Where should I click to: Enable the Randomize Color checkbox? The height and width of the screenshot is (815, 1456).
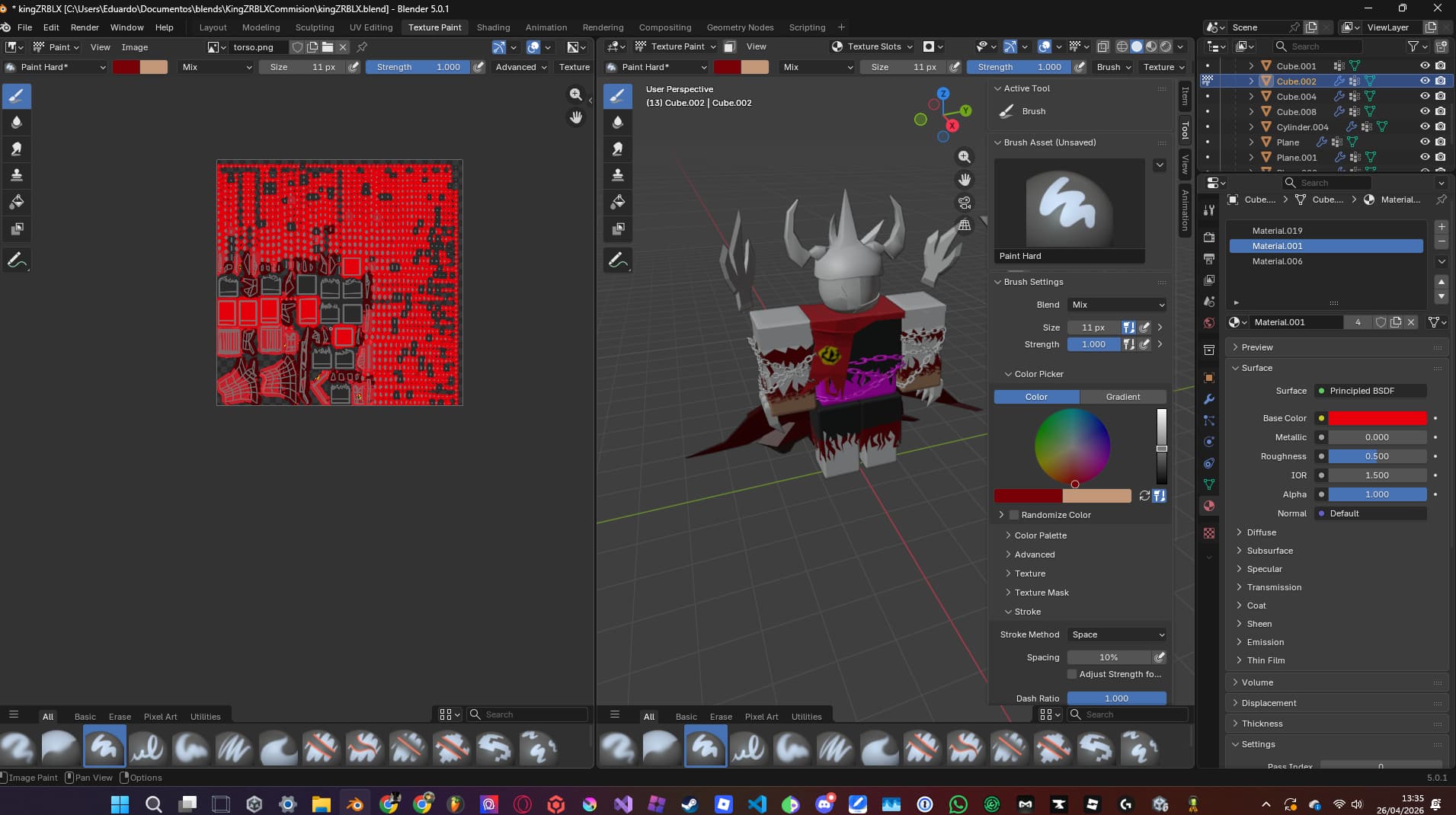coord(1013,515)
